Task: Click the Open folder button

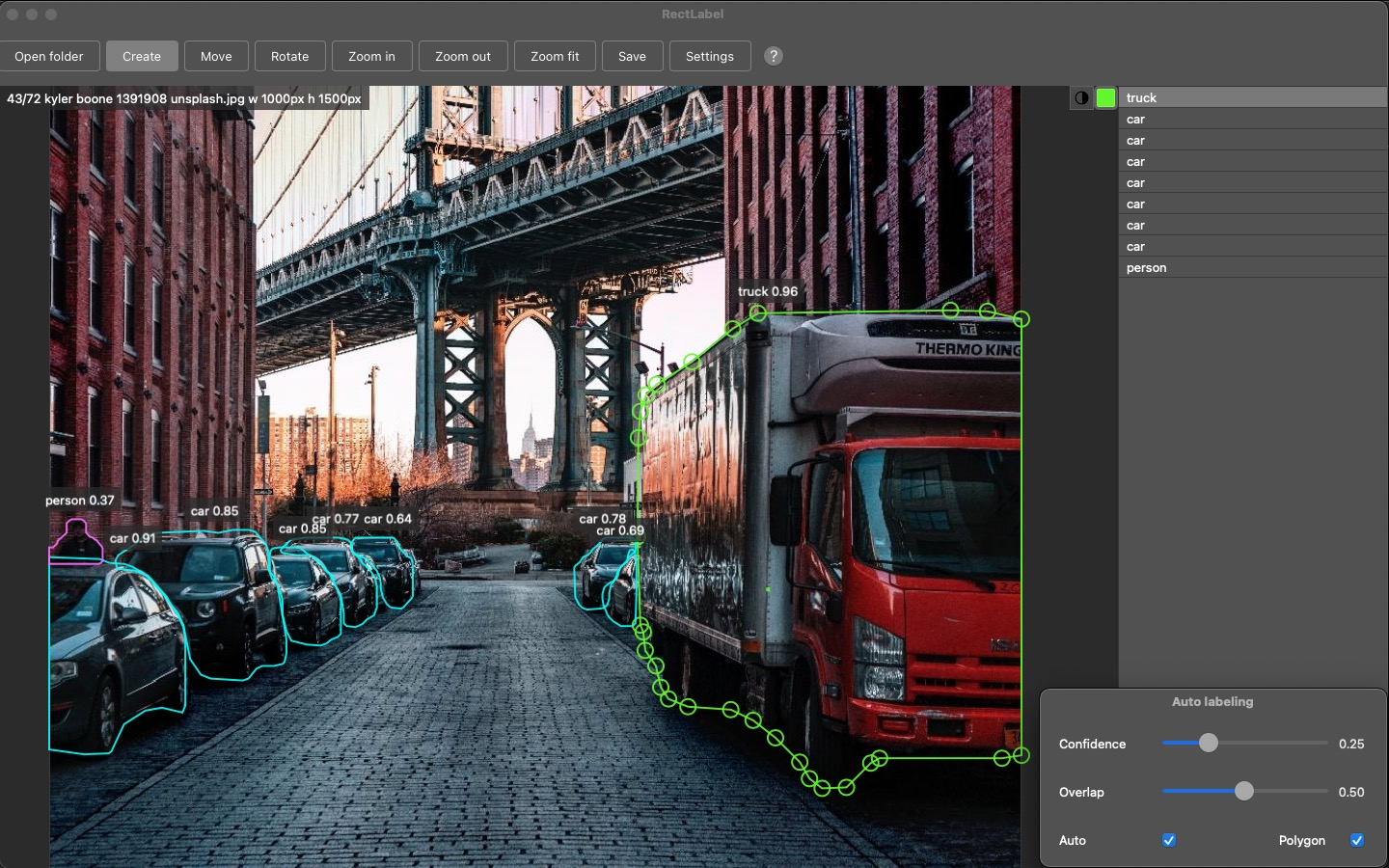Action: [49, 56]
